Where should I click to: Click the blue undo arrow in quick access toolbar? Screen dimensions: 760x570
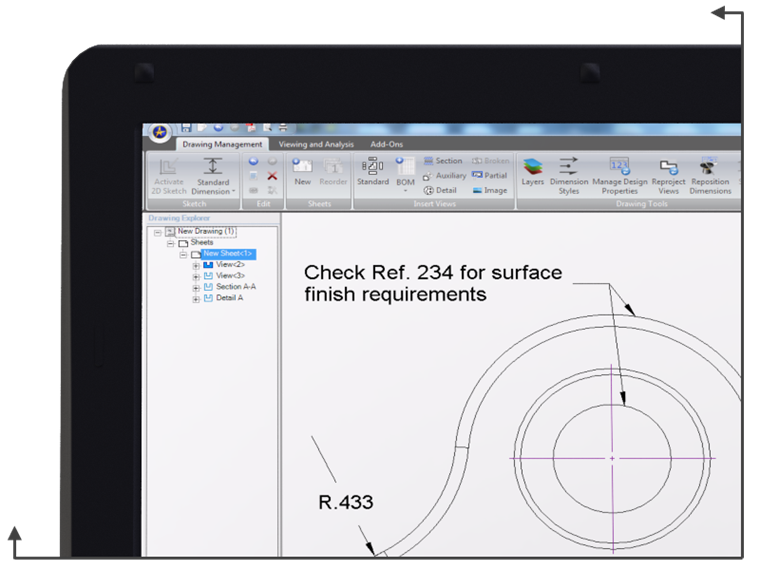pos(219,127)
